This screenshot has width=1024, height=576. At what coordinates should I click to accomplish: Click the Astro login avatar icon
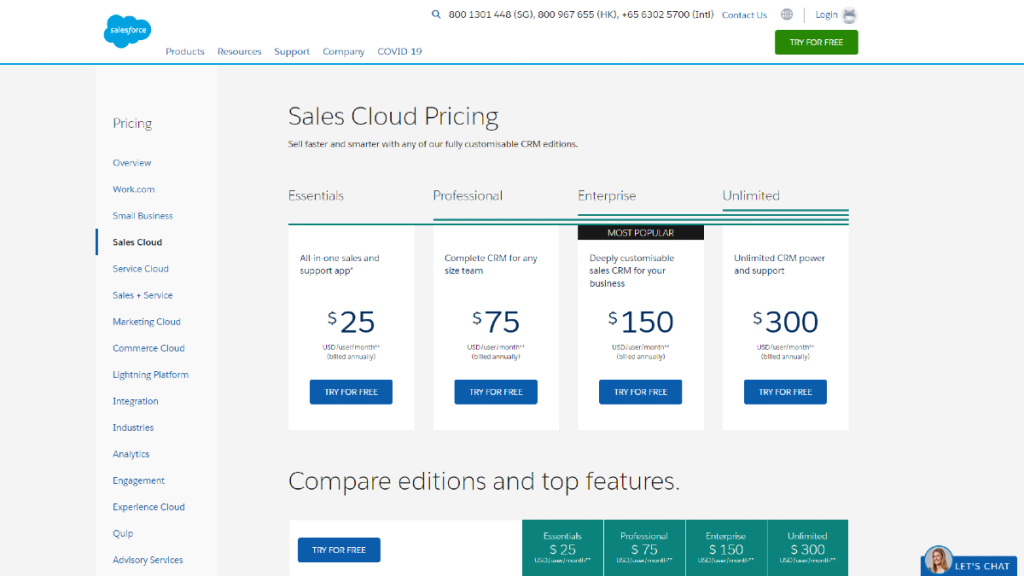[x=849, y=15]
